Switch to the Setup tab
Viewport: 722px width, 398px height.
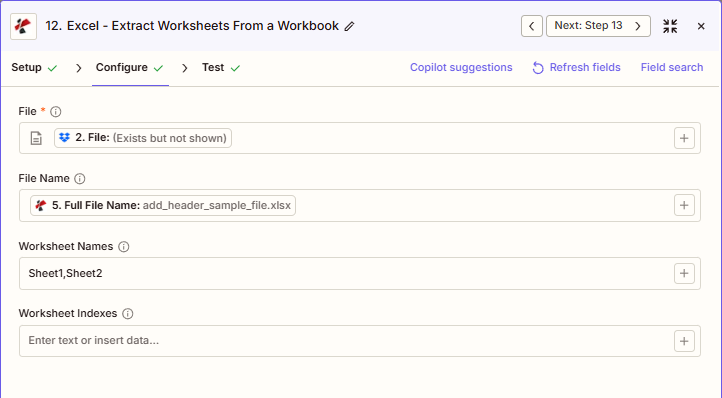point(34,68)
